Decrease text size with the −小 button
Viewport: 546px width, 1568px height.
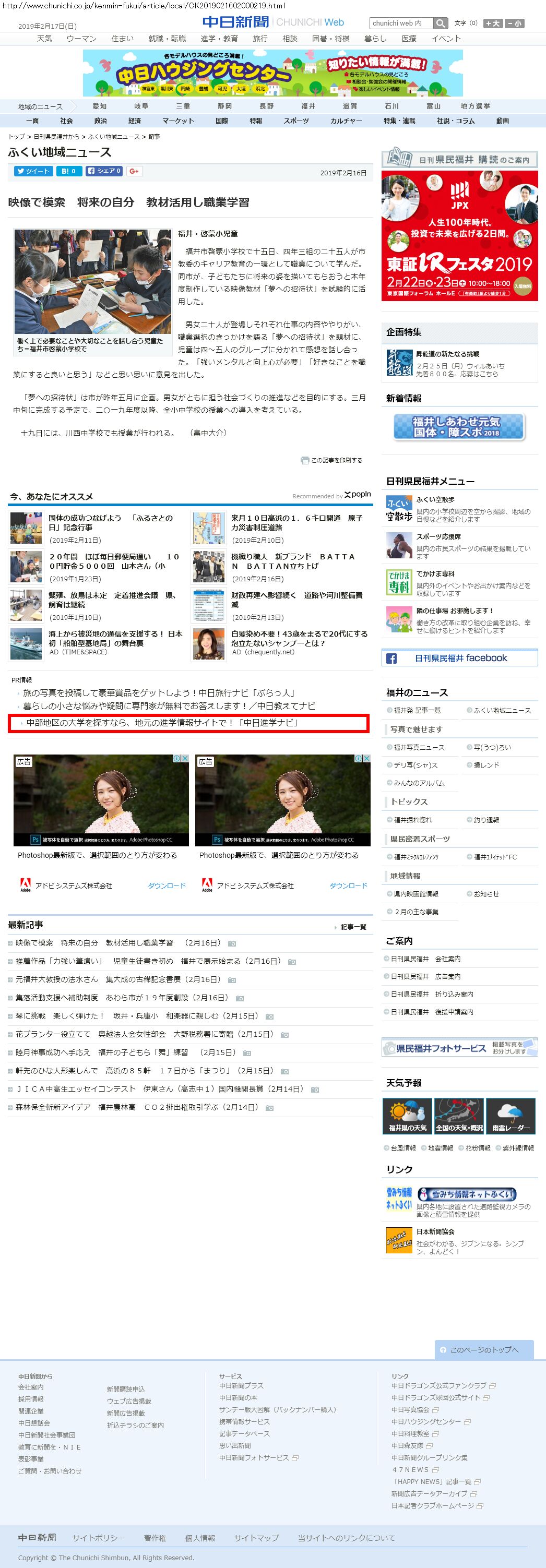[x=514, y=23]
